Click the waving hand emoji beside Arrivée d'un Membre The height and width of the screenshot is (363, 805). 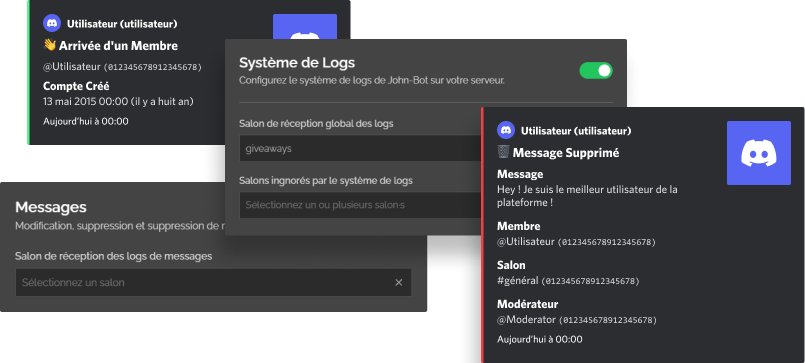click(x=49, y=46)
